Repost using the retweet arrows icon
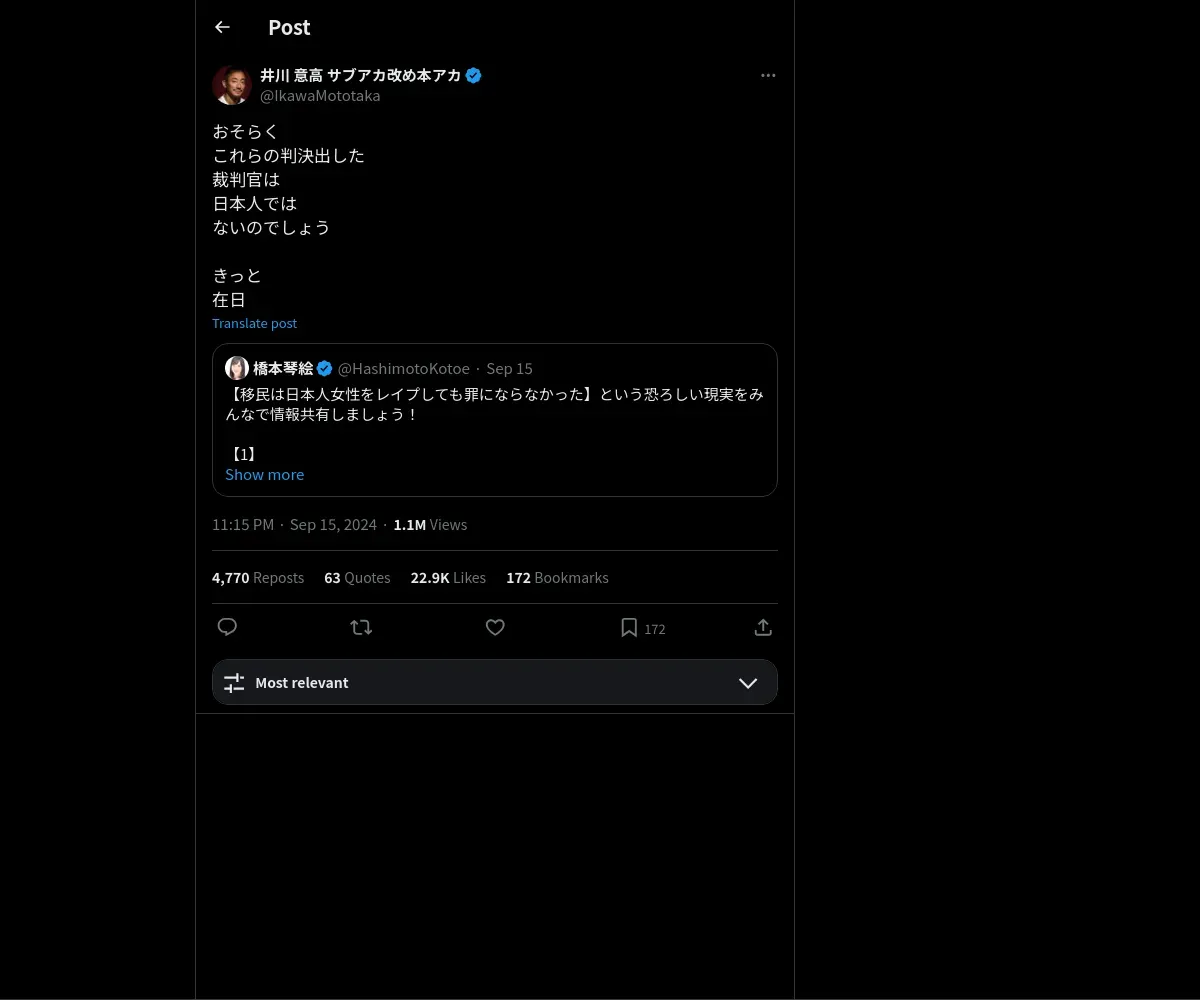The width and height of the screenshot is (1200, 1000). tap(361, 627)
